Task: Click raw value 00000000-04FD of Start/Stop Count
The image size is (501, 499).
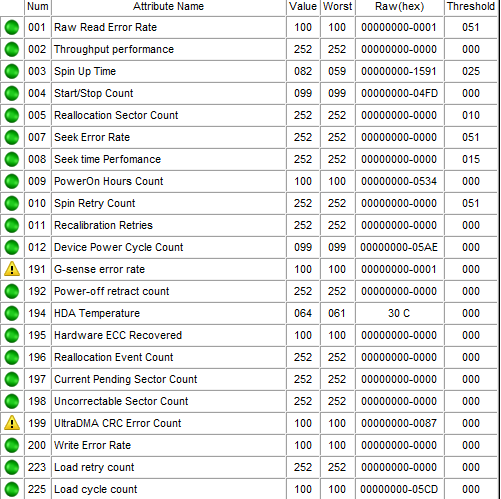Action: pyautogui.click(x=399, y=93)
